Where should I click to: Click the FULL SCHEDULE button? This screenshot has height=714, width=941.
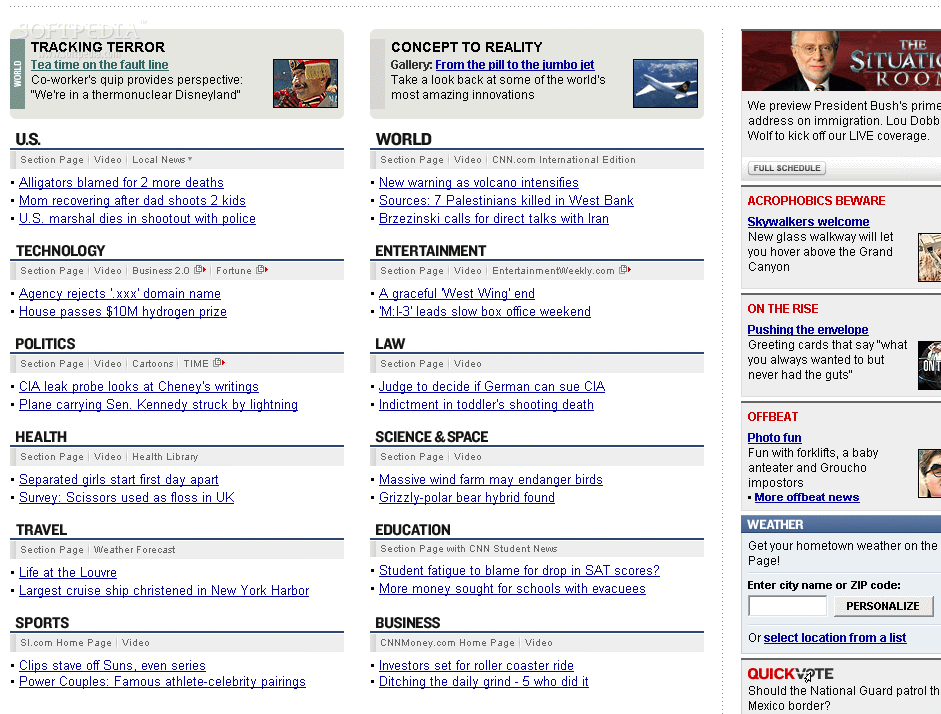(787, 168)
